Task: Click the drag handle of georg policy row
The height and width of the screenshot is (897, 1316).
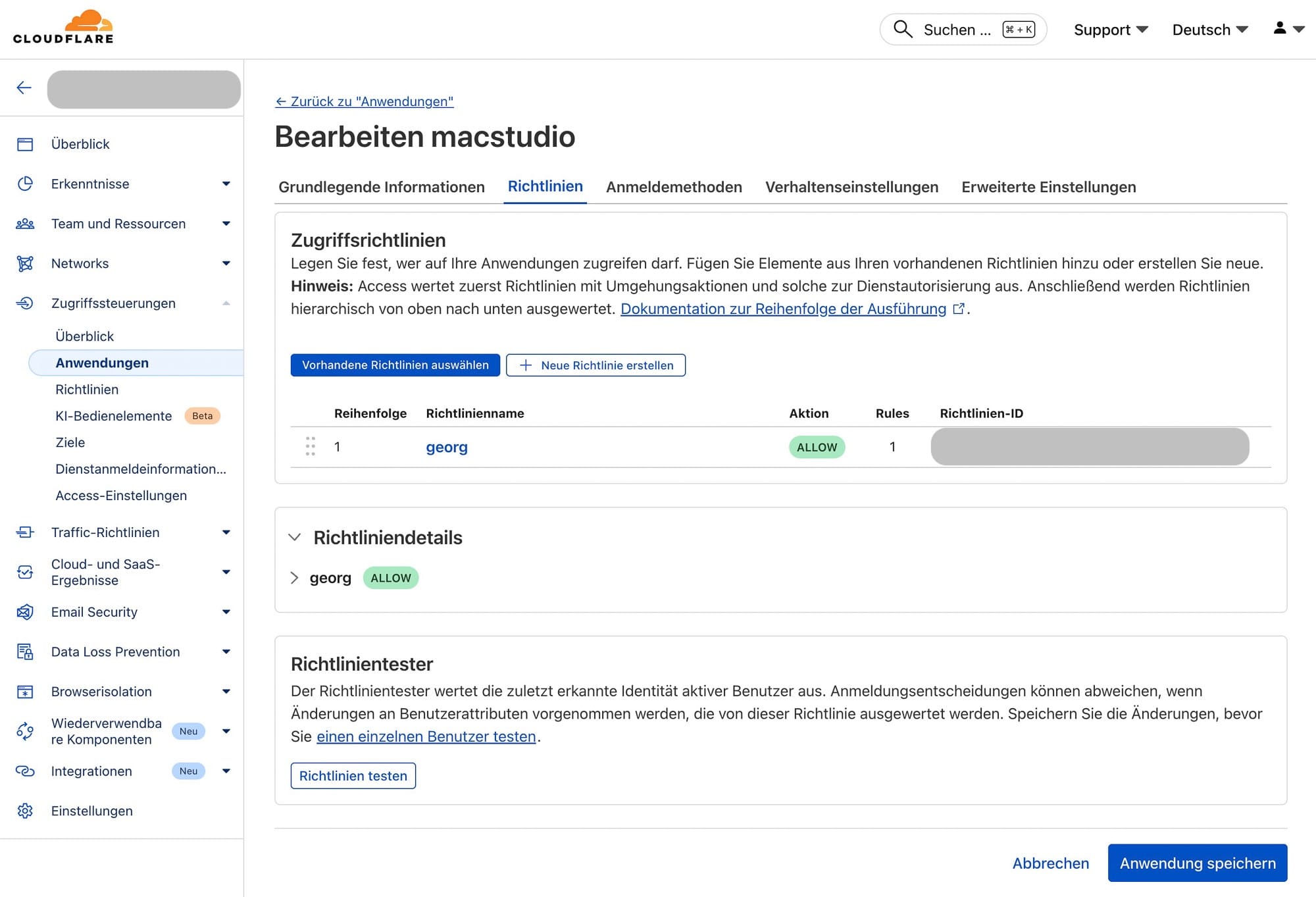Action: coord(311,447)
